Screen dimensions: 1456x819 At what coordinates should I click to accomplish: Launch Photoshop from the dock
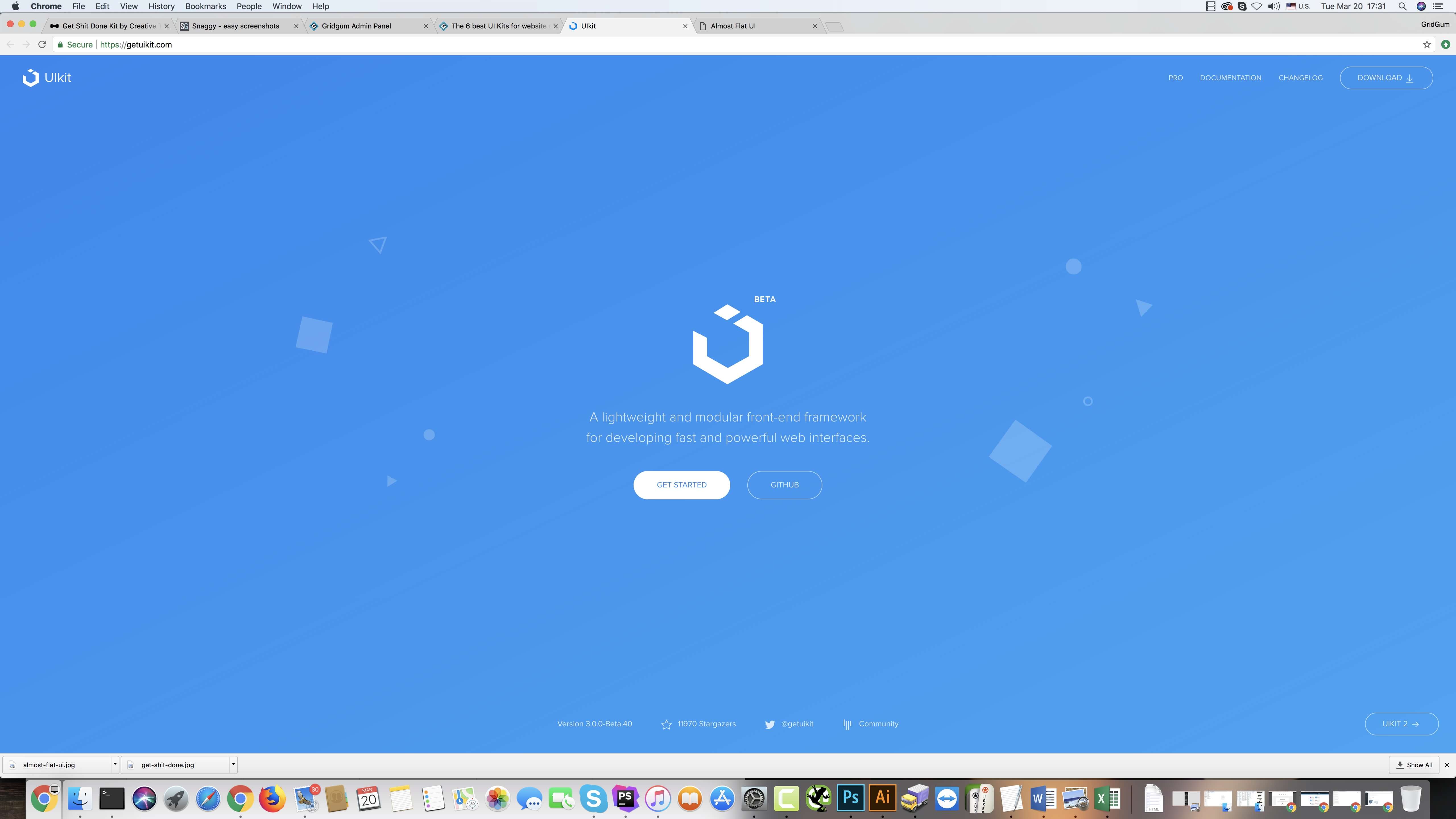click(851, 799)
